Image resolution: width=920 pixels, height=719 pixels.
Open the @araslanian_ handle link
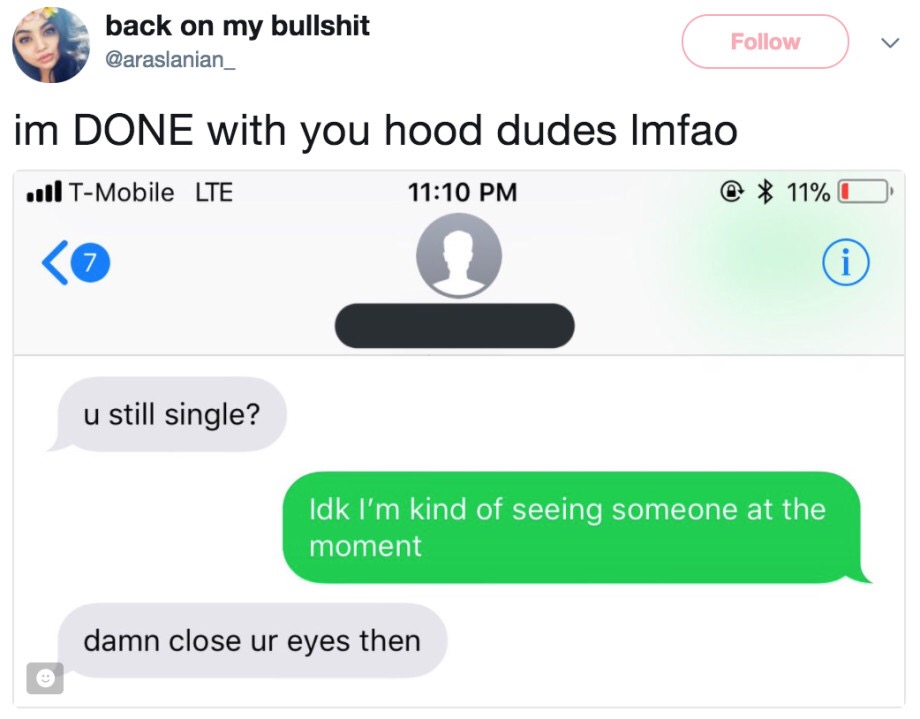(x=170, y=59)
